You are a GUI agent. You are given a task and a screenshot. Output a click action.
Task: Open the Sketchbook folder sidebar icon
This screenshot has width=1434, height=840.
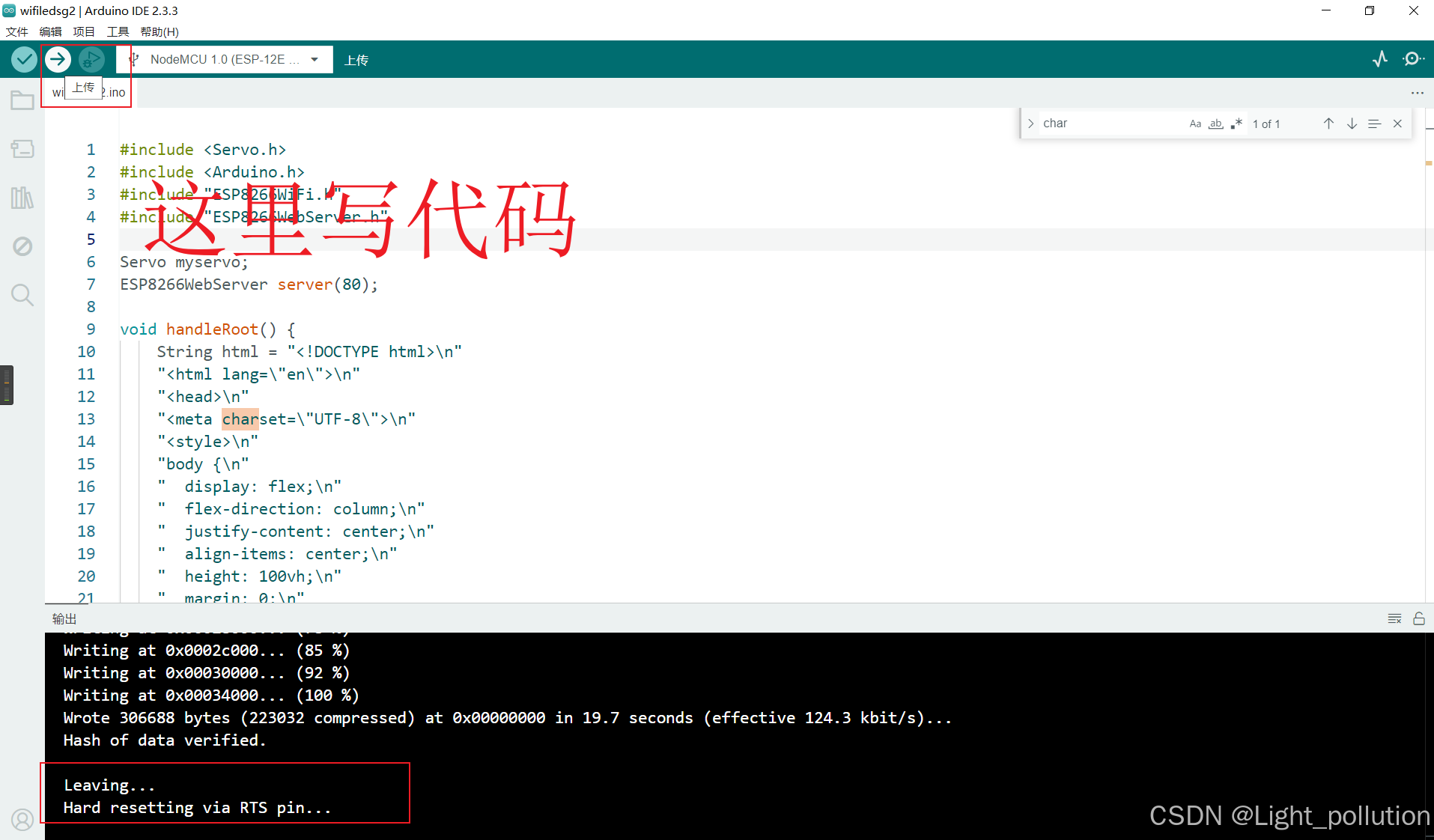click(22, 100)
